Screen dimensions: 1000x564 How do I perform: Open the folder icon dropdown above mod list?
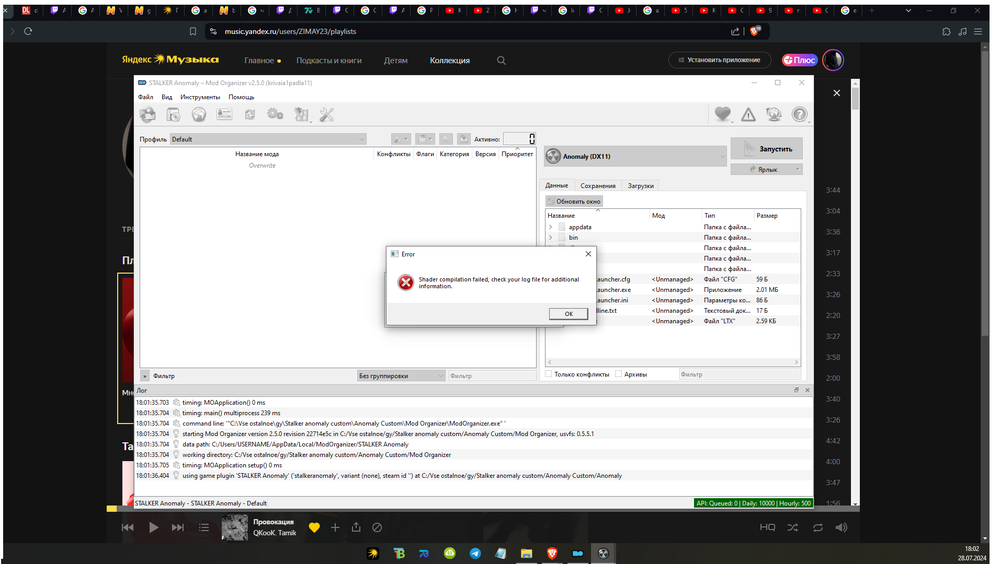pyautogui.click(x=425, y=138)
